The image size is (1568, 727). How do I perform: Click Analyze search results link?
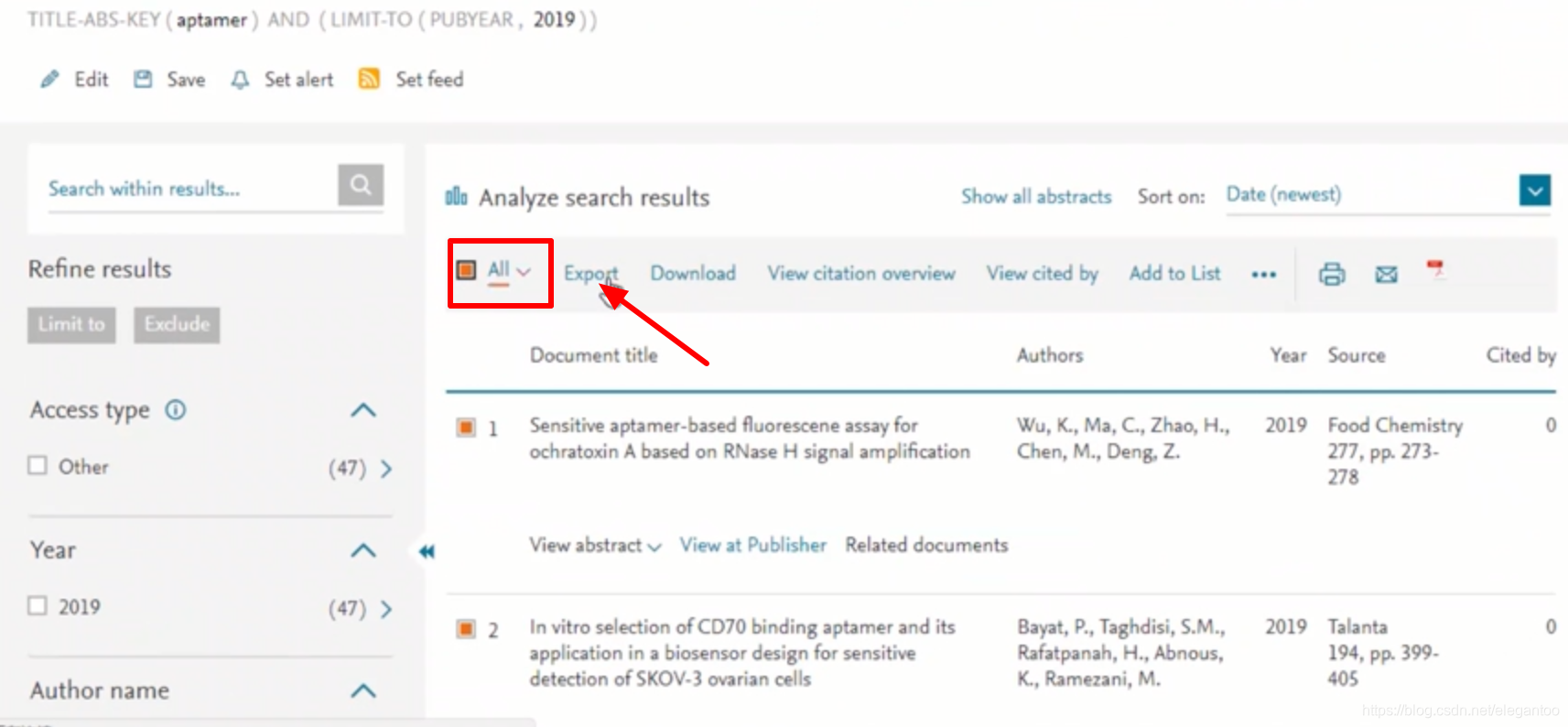(594, 198)
